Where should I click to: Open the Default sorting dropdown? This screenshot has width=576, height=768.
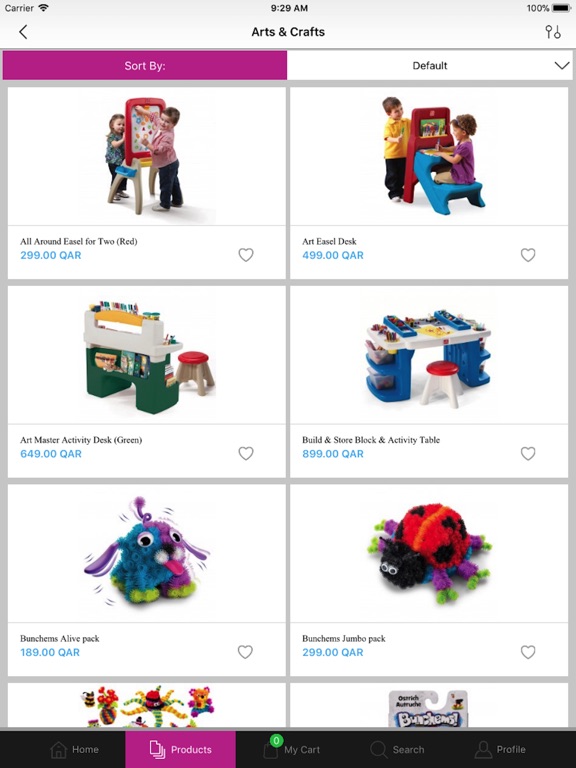pos(430,66)
